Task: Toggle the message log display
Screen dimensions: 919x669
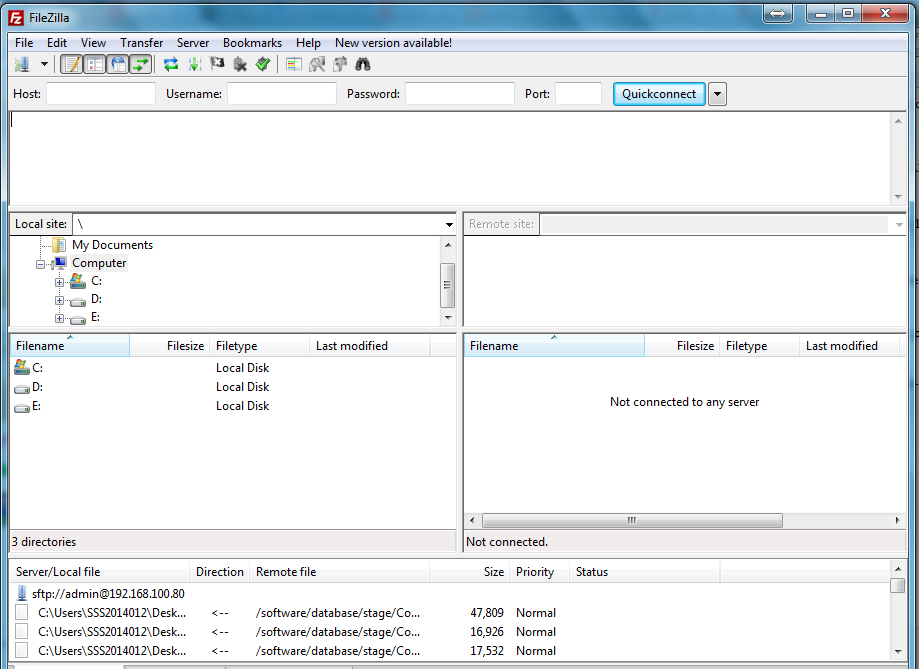Action: 72,64
